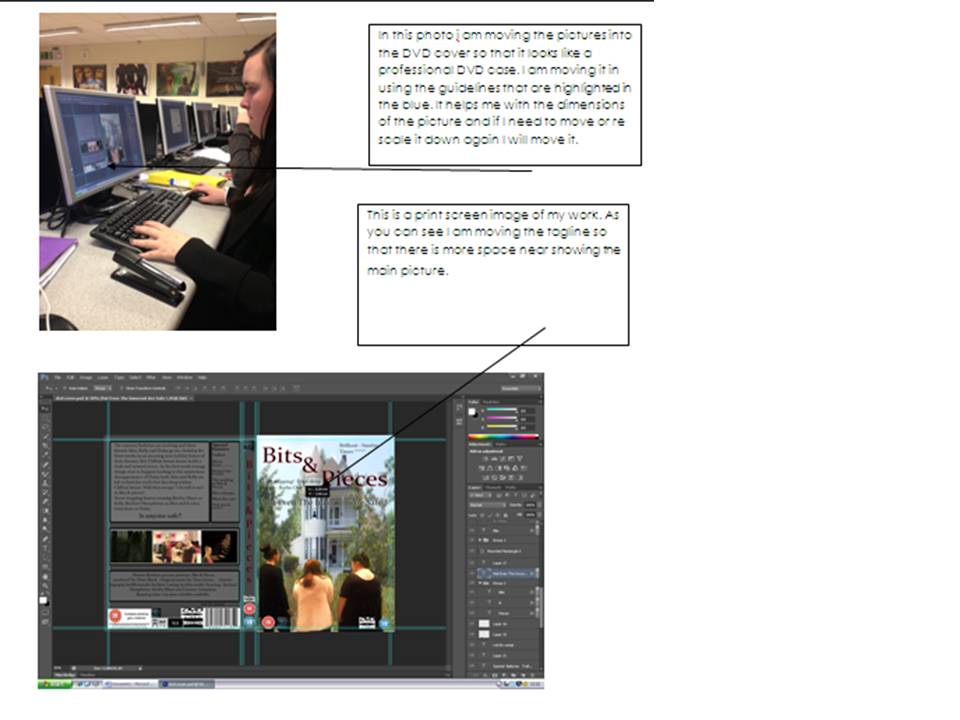
Task: Open the collapsed History panel icon
Action: tap(459, 407)
